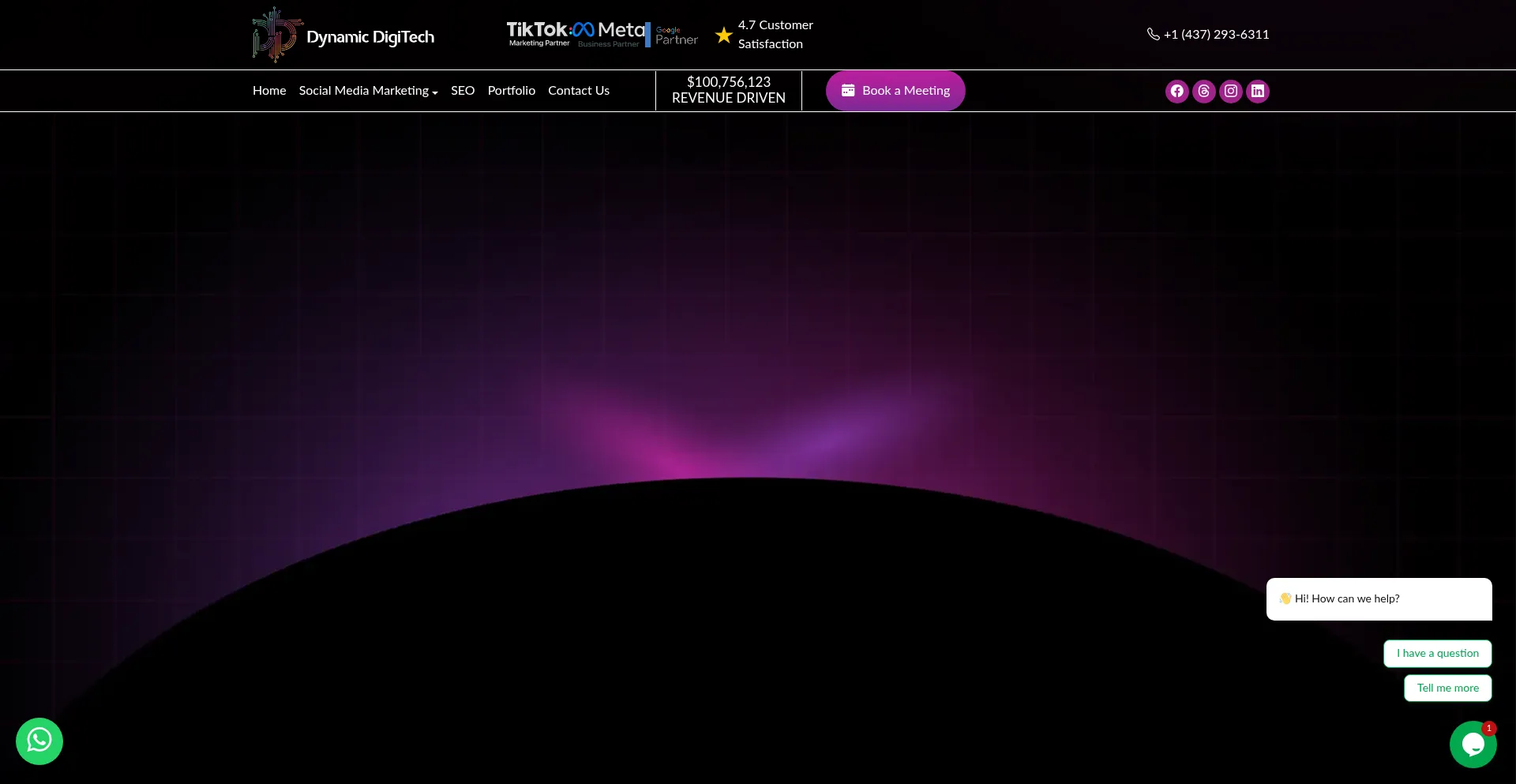
Task: Open the Portfolio menu item
Action: tap(512, 91)
